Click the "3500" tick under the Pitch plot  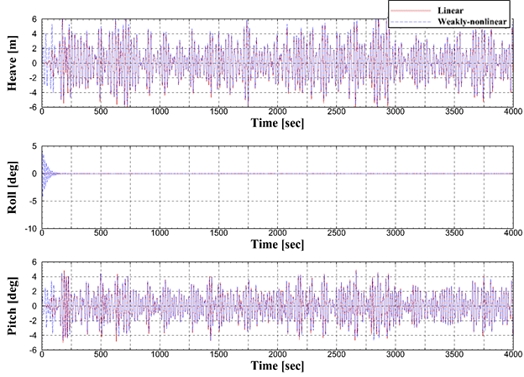pyautogui.click(x=454, y=354)
